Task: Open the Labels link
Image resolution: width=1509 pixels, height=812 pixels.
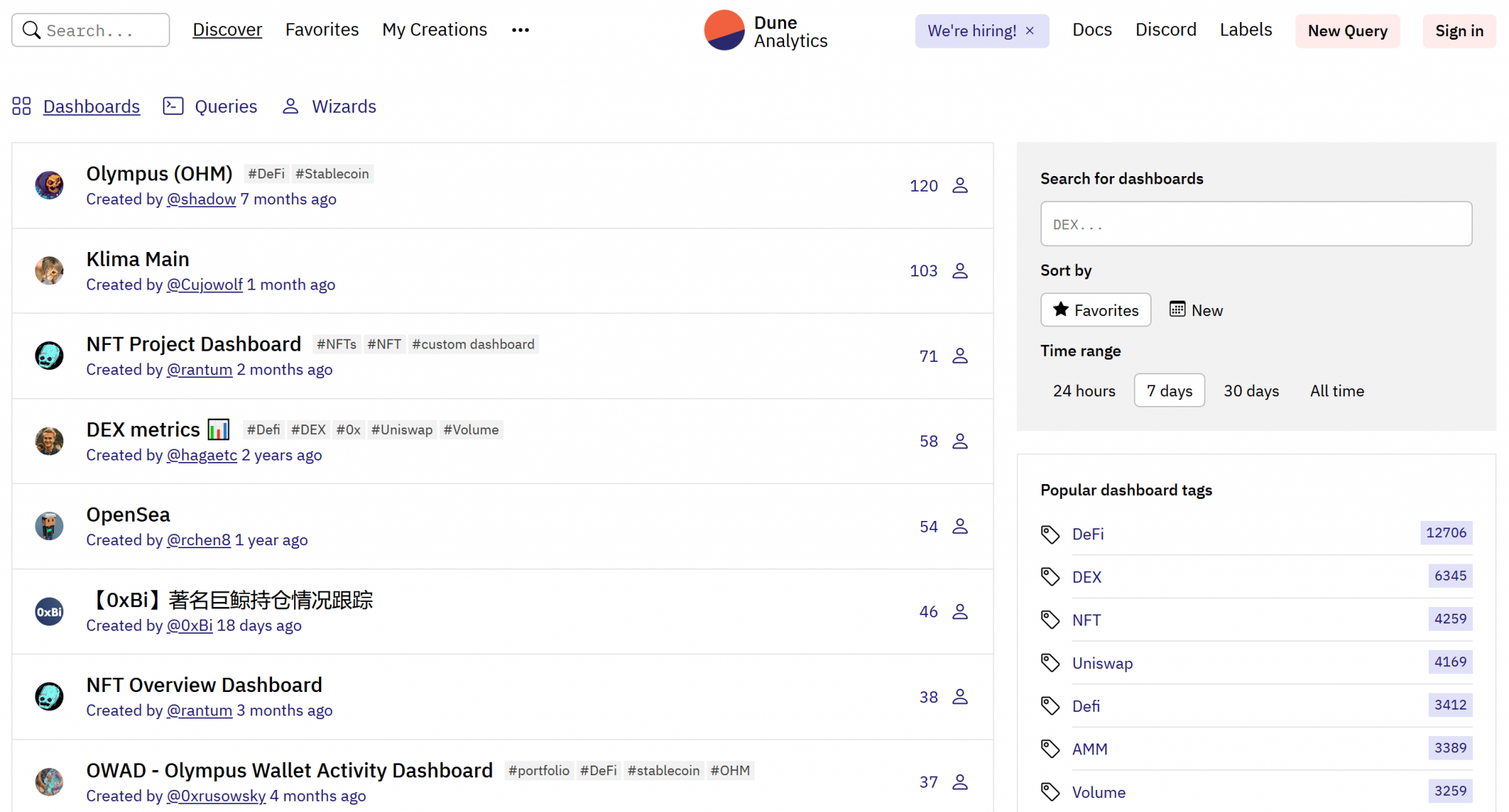Action: 1246,29
